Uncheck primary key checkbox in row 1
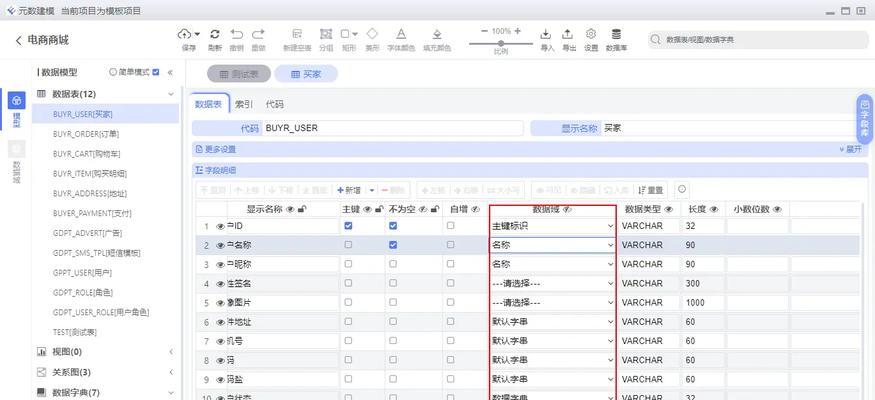 [x=348, y=226]
